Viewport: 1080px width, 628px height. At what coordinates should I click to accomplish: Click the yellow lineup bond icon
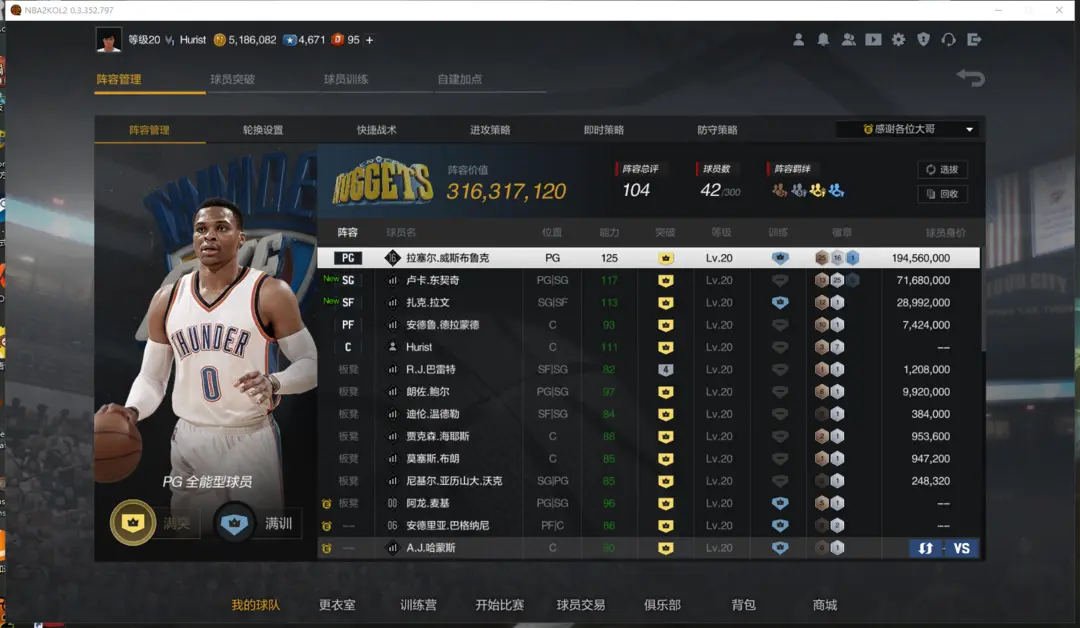818,190
